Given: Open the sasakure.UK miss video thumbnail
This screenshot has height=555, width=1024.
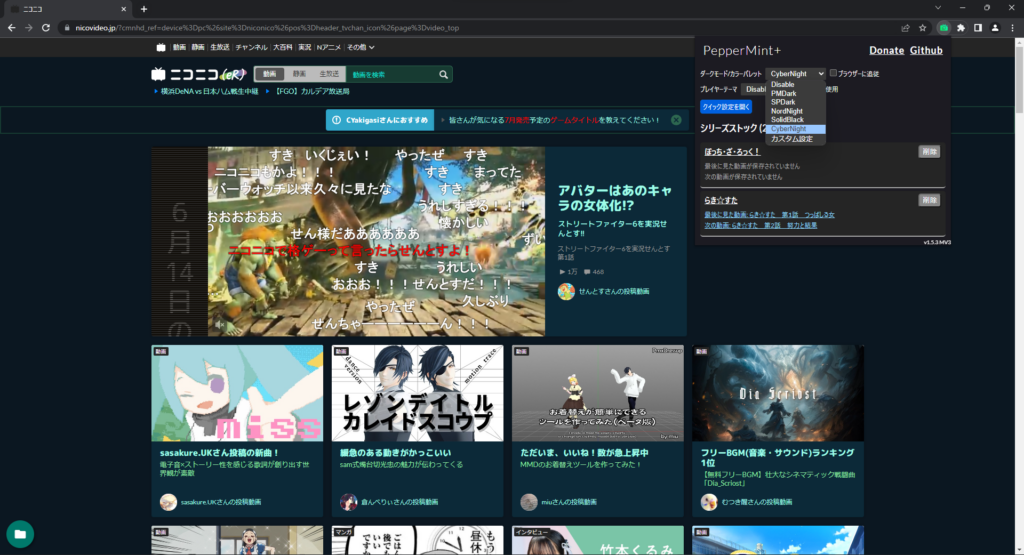Looking at the screenshot, I should pyautogui.click(x=237, y=393).
